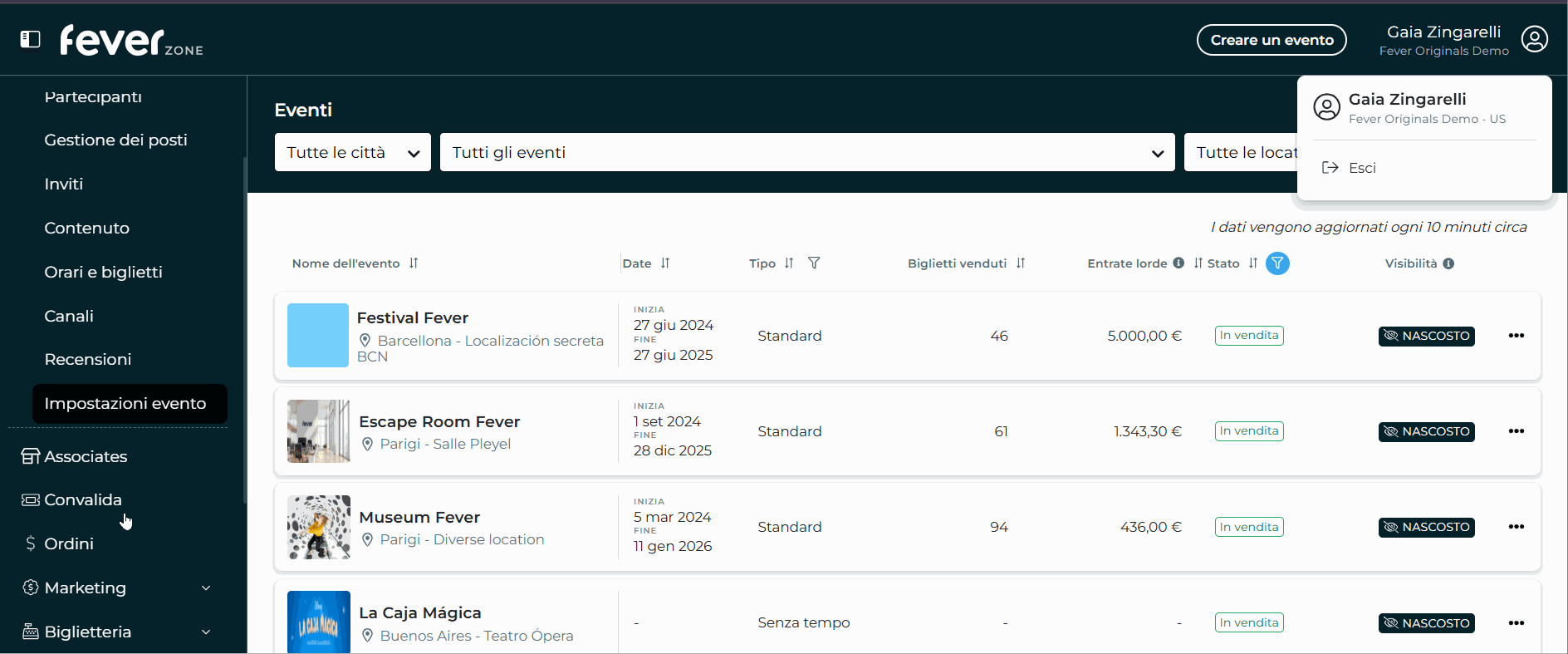This screenshot has height=654, width=1568.
Task: Sort by Entrate lorde arrows
Action: tap(1198, 263)
